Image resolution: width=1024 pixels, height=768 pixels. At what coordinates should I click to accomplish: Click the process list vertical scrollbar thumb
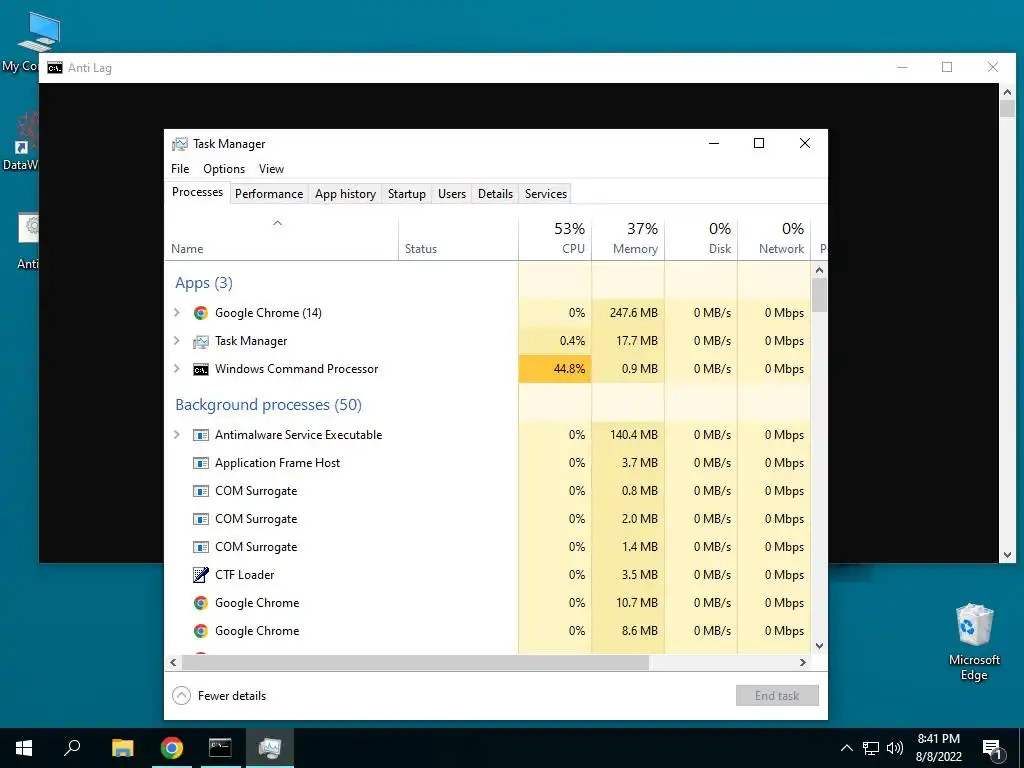point(820,295)
